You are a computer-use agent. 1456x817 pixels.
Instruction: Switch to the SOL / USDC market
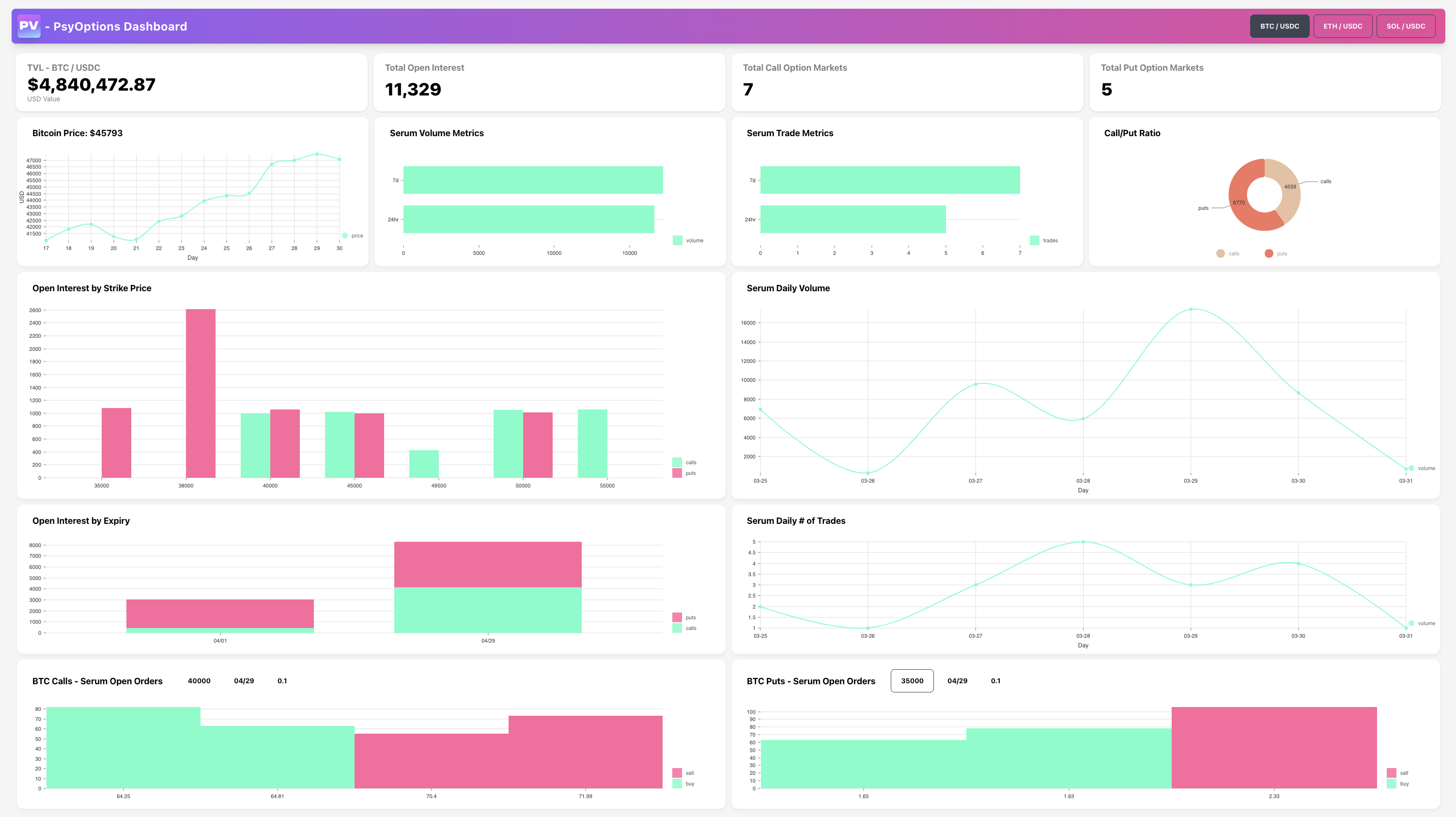click(1406, 26)
